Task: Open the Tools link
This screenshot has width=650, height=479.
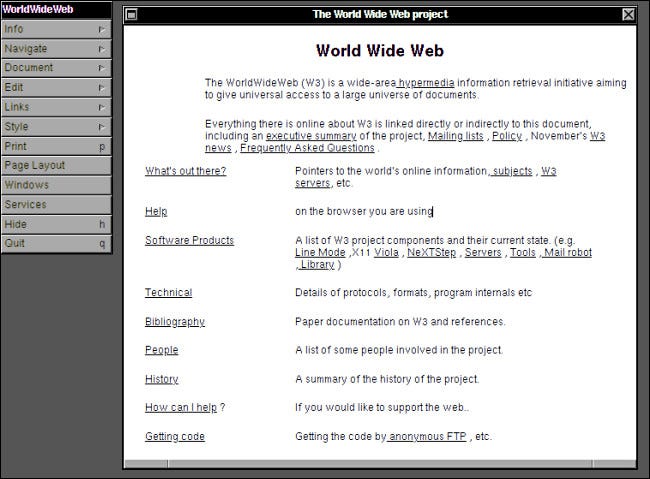Action: tap(523, 253)
